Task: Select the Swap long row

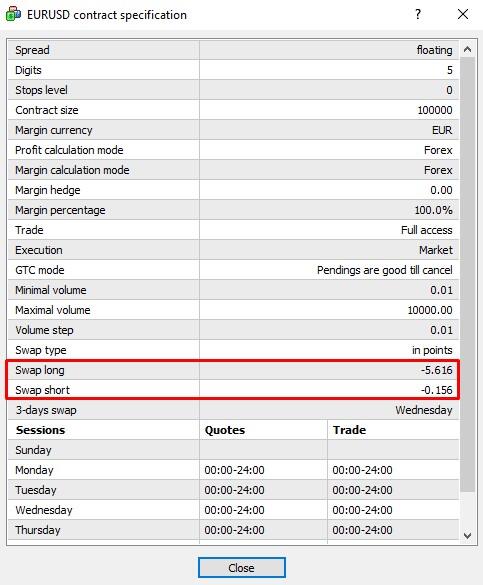Action: click(233, 370)
